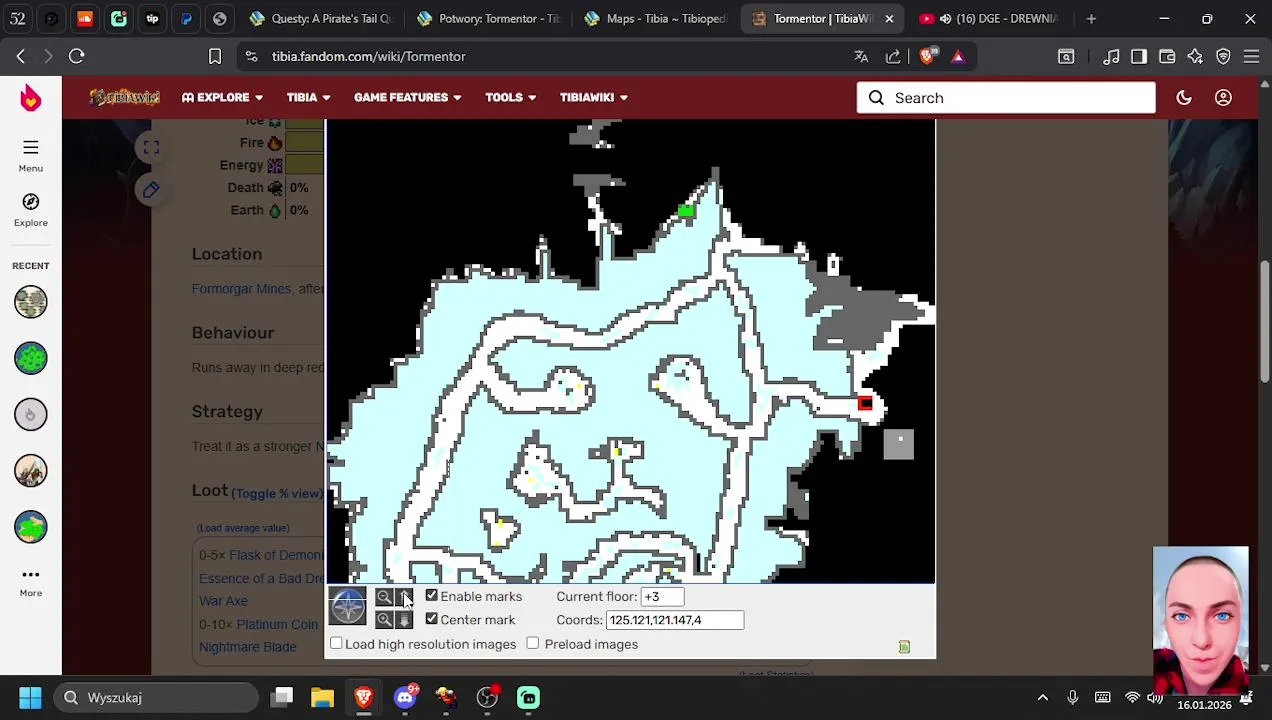Click the map compass rose icon
Screen dimensions: 1272x720
348,607
